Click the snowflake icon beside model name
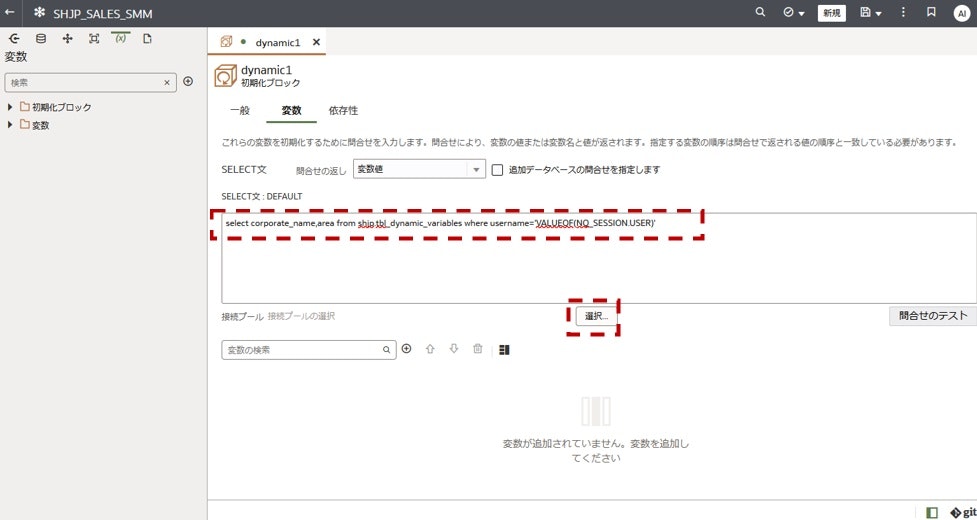 pyautogui.click(x=39, y=13)
